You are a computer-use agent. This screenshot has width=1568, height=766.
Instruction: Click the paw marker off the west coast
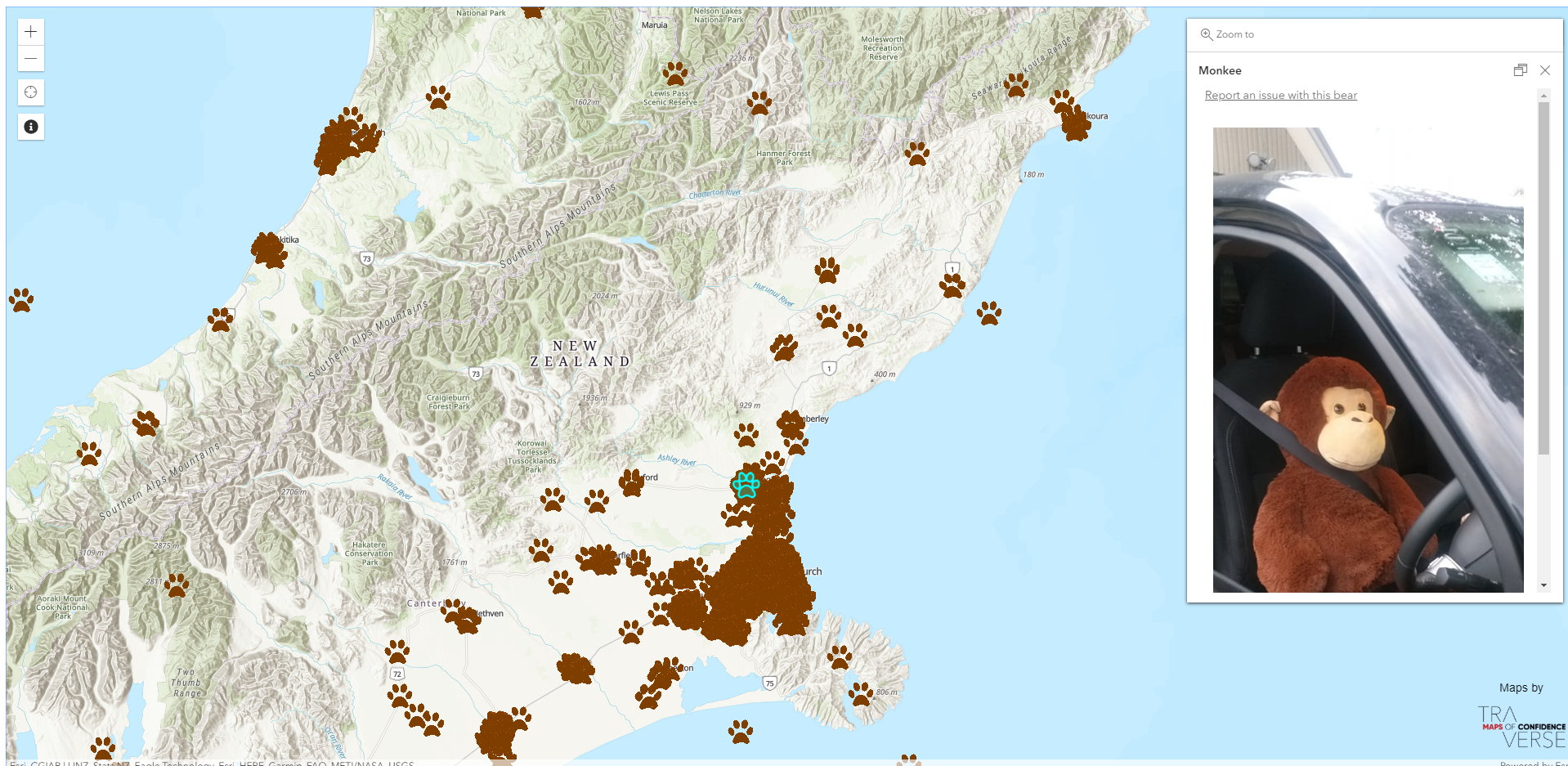(x=21, y=300)
